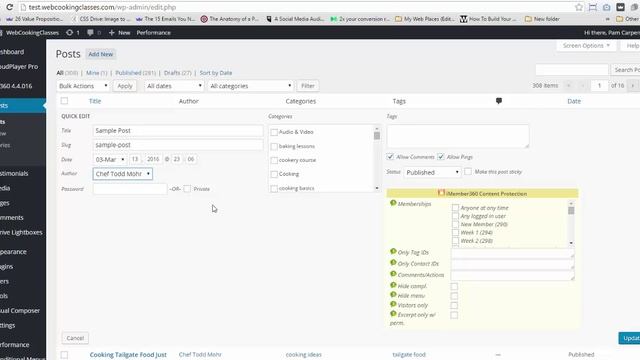
Task: Bookmark this page with the star icon
Action: point(579,7)
